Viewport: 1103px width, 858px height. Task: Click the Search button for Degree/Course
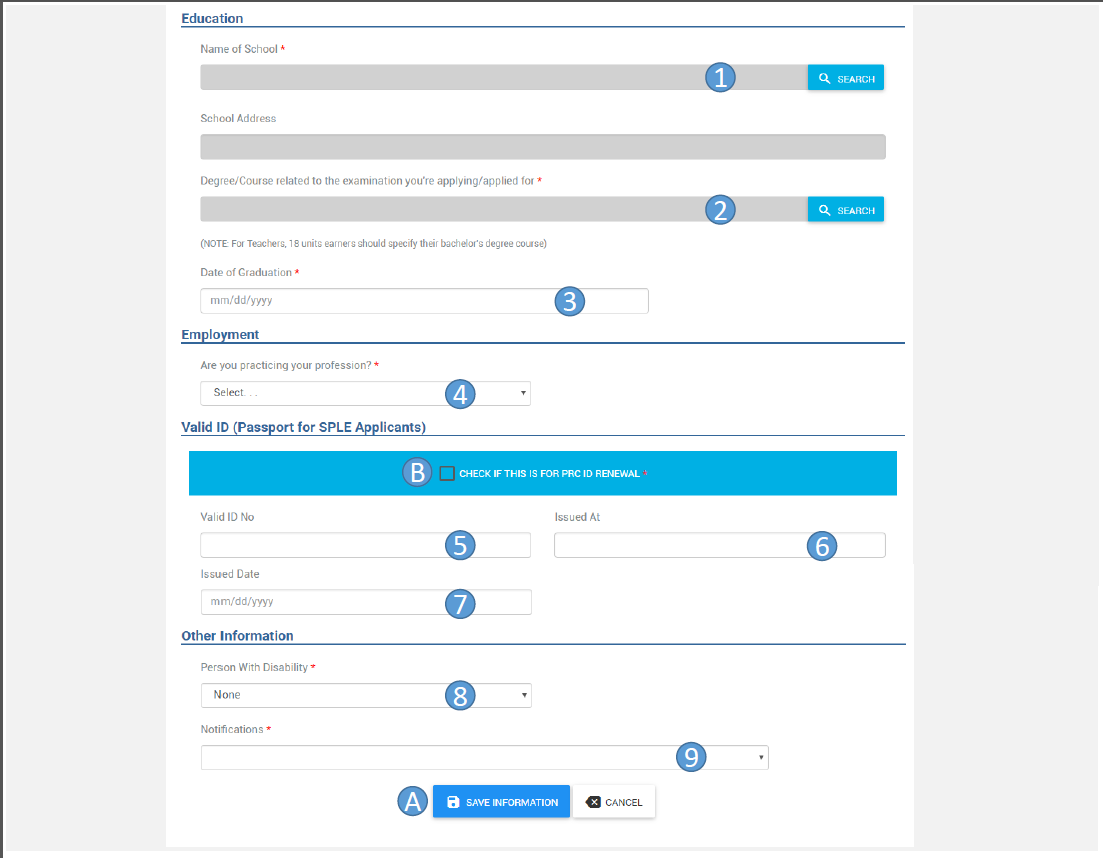point(846,210)
